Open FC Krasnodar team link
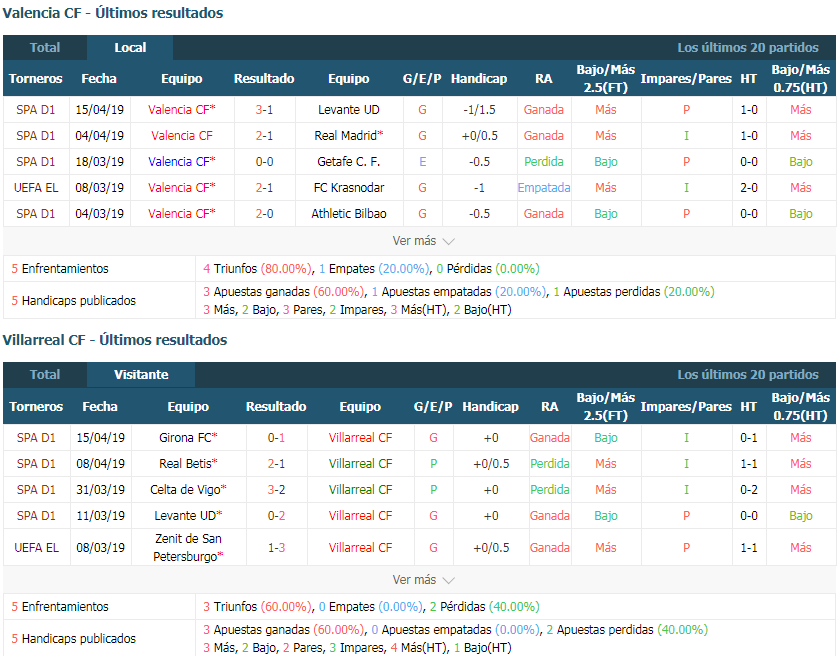The image size is (839, 656). point(348,188)
